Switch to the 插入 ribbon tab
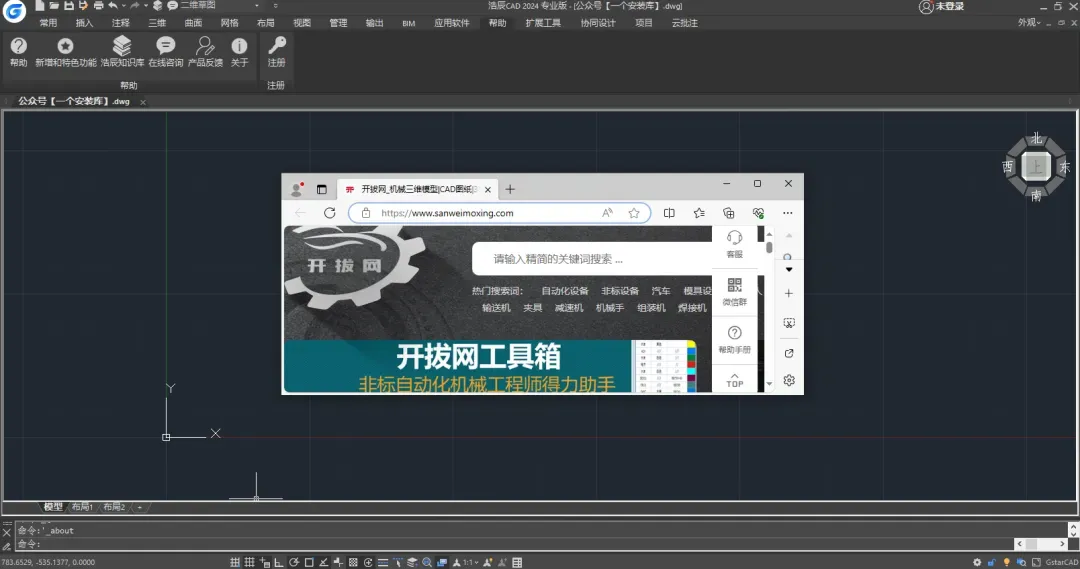Image resolution: width=1080 pixels, height=569 pixels. [84, 23]
